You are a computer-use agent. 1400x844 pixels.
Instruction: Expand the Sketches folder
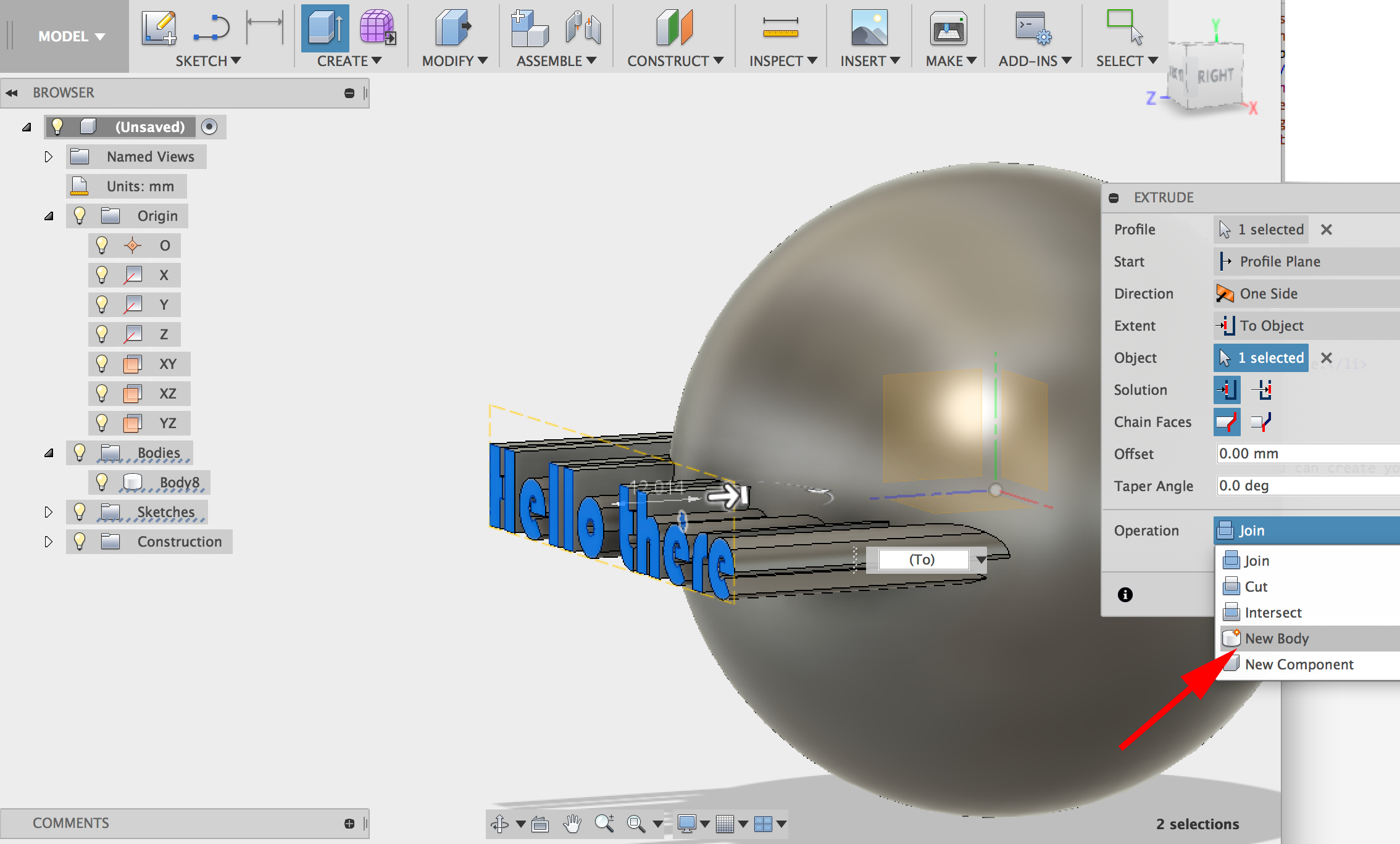48,512
